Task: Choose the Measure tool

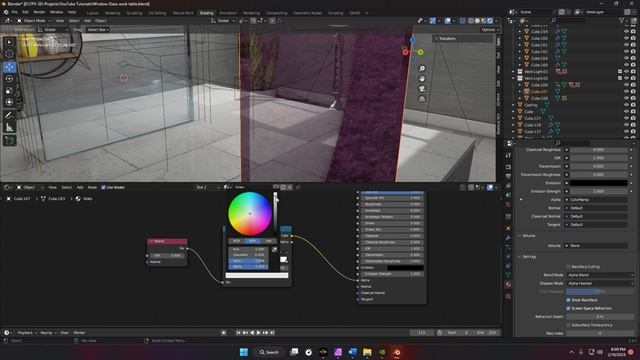Action: 9,128
